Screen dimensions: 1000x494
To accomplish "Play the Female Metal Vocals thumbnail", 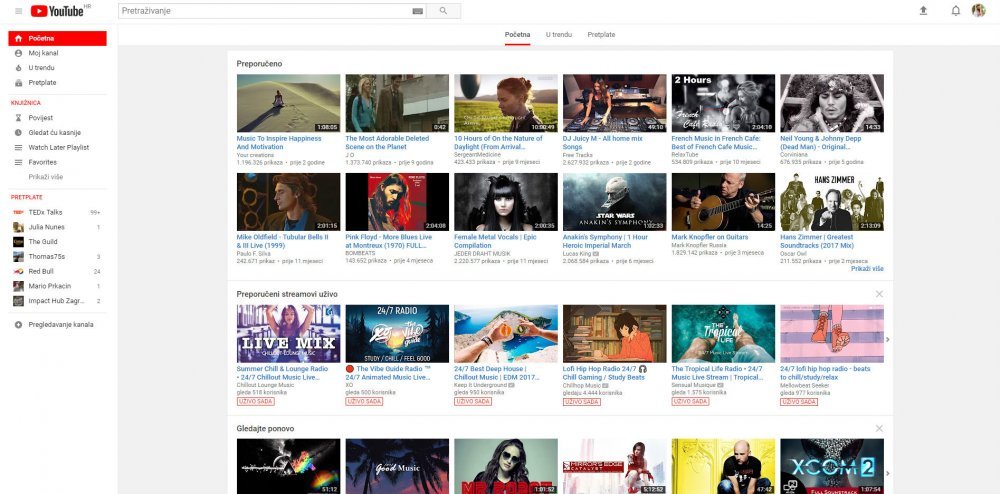I will coord(506,202).
